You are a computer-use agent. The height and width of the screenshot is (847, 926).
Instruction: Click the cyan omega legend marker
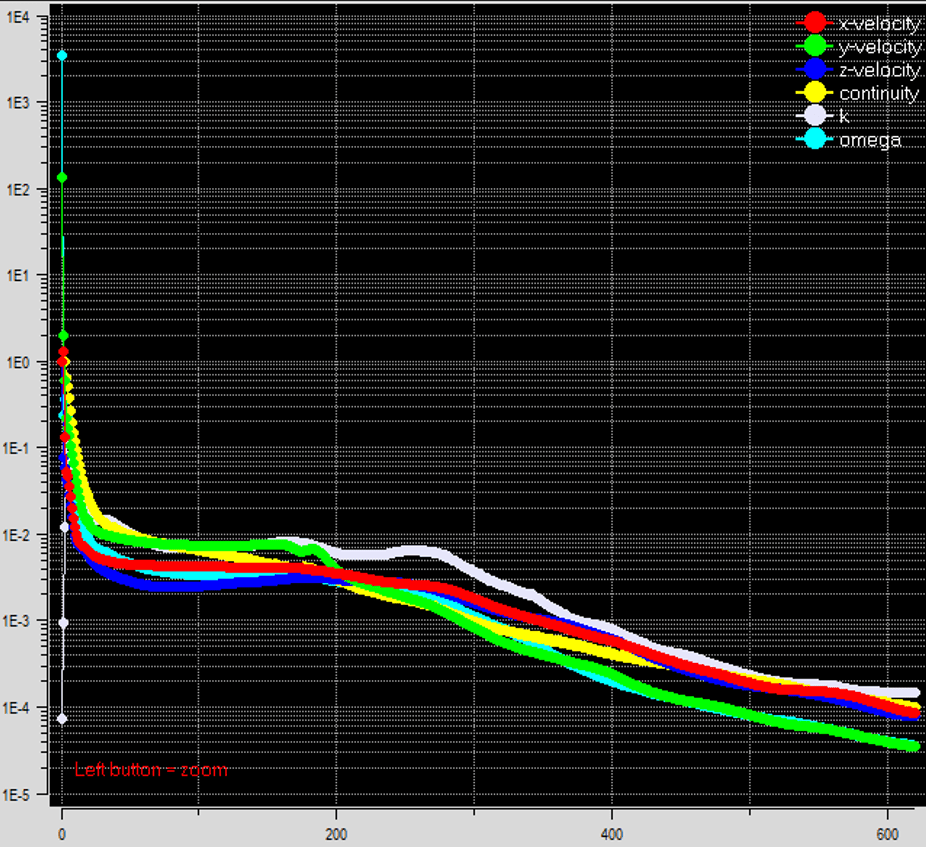pyautogui.click(x=816, y=139)
